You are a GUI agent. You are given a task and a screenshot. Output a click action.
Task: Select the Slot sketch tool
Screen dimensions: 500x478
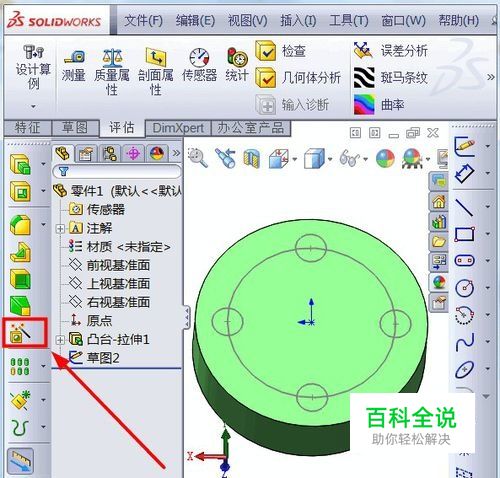[x=464, y=260]
